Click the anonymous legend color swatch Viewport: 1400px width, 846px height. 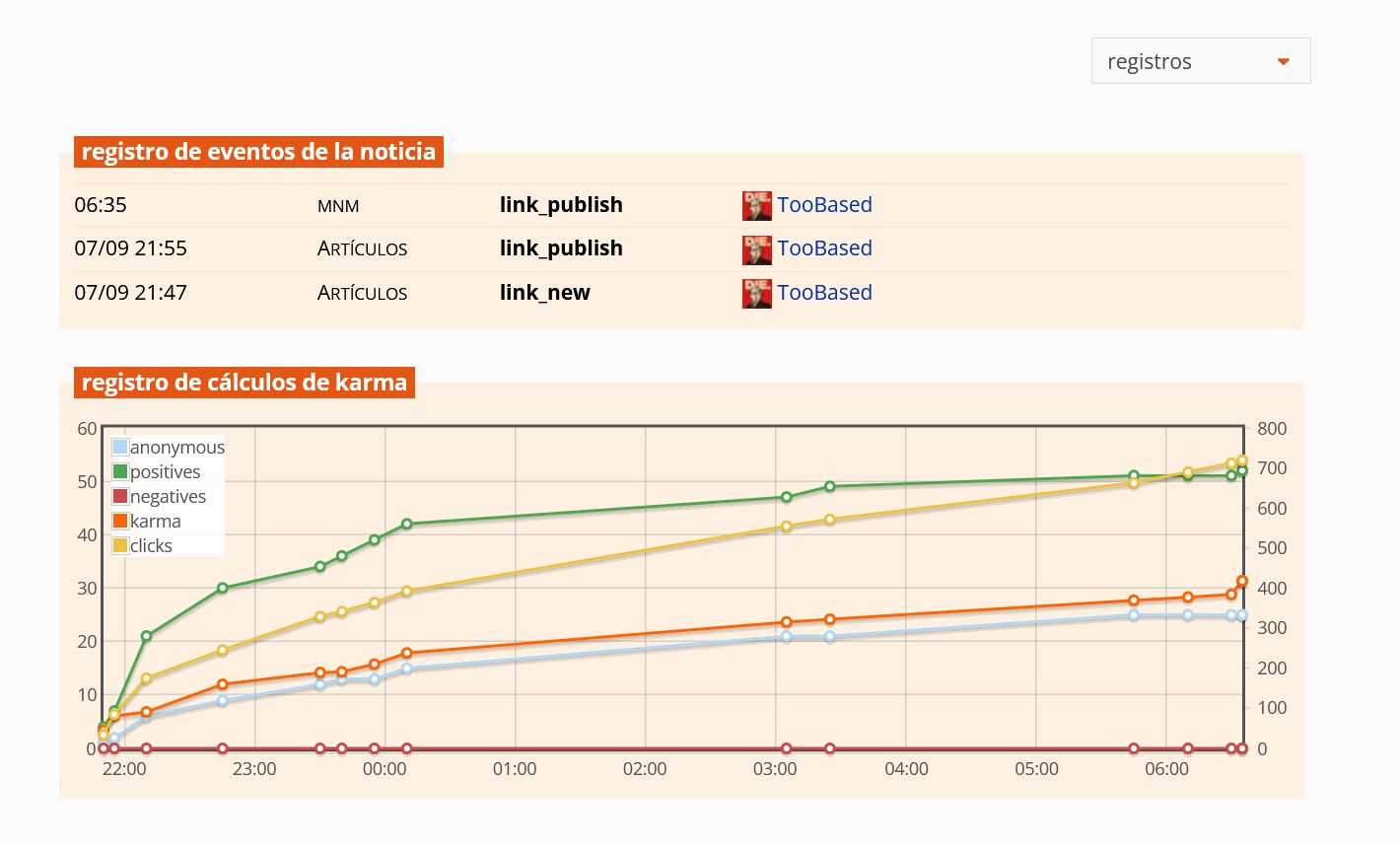tap(120, 447)
